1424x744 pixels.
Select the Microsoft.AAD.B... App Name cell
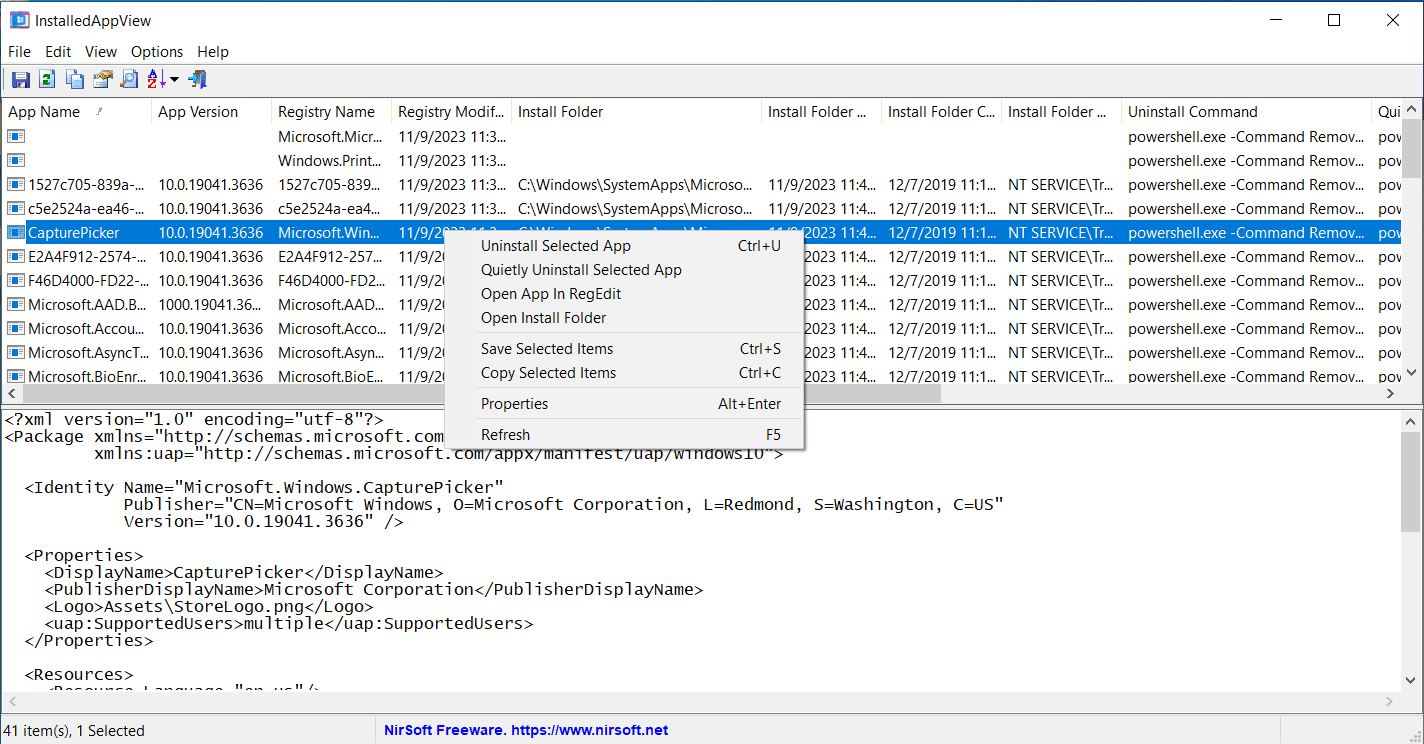(x=87, y=305)
